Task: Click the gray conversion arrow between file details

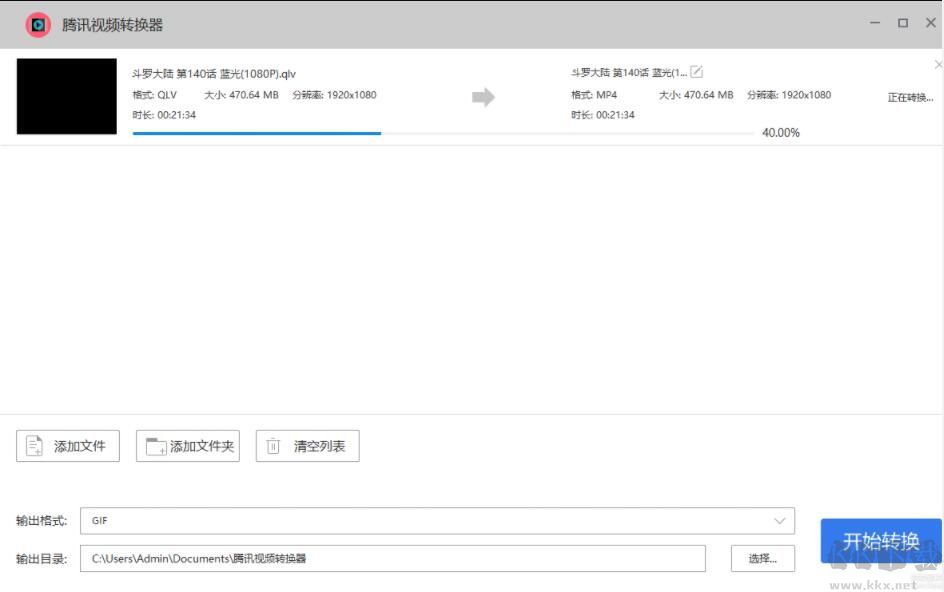Action: (x=481, y=96)
